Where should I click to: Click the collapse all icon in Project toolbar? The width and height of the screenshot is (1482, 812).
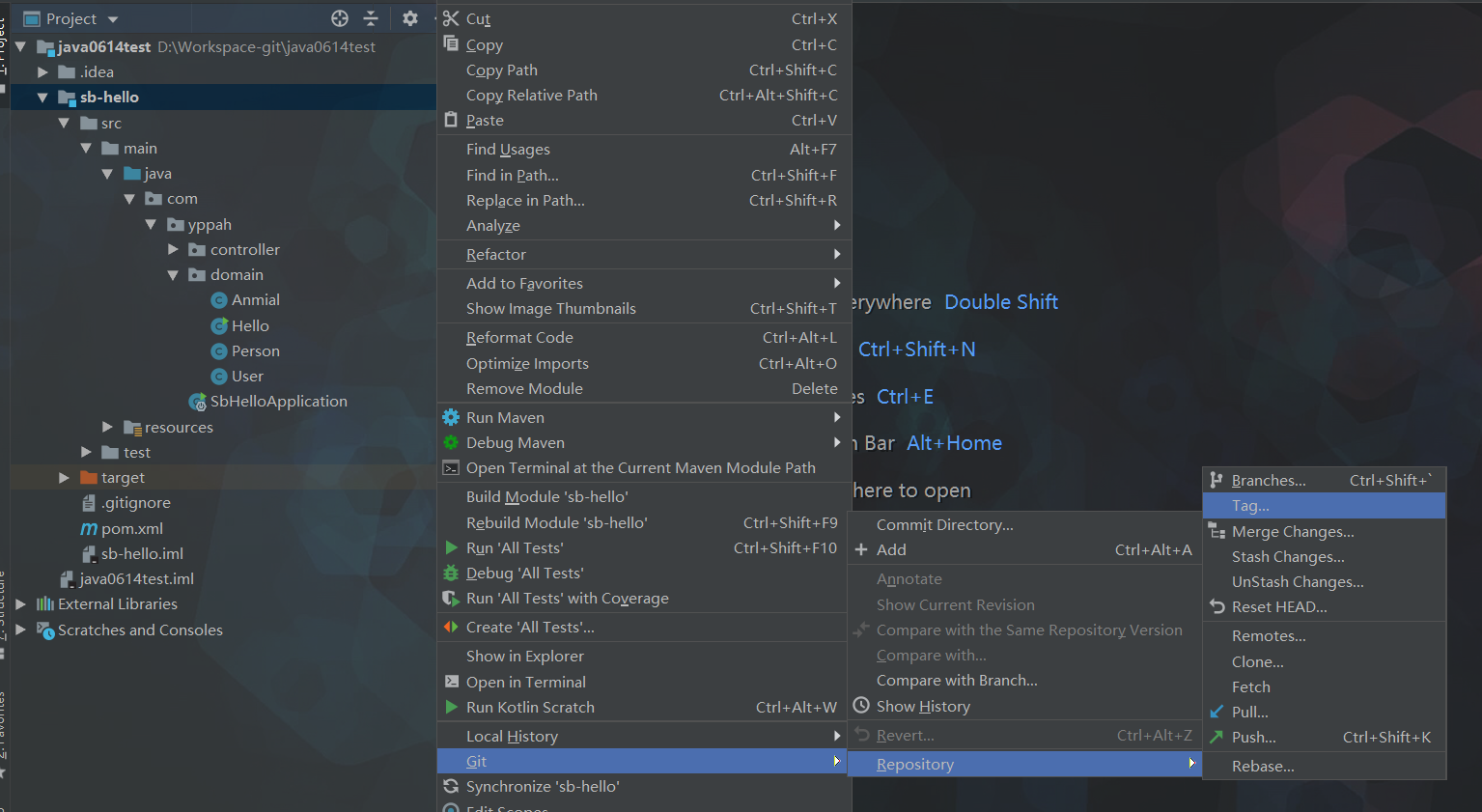[371, 18]
